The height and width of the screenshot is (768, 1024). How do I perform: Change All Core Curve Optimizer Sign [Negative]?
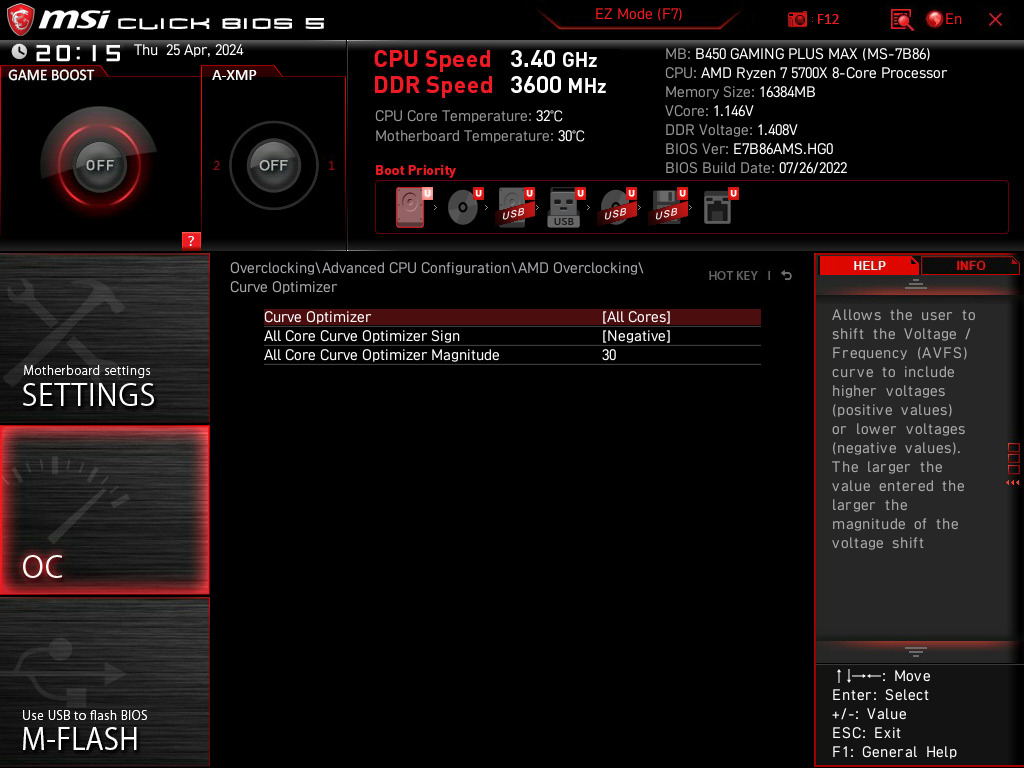(636, 336)
